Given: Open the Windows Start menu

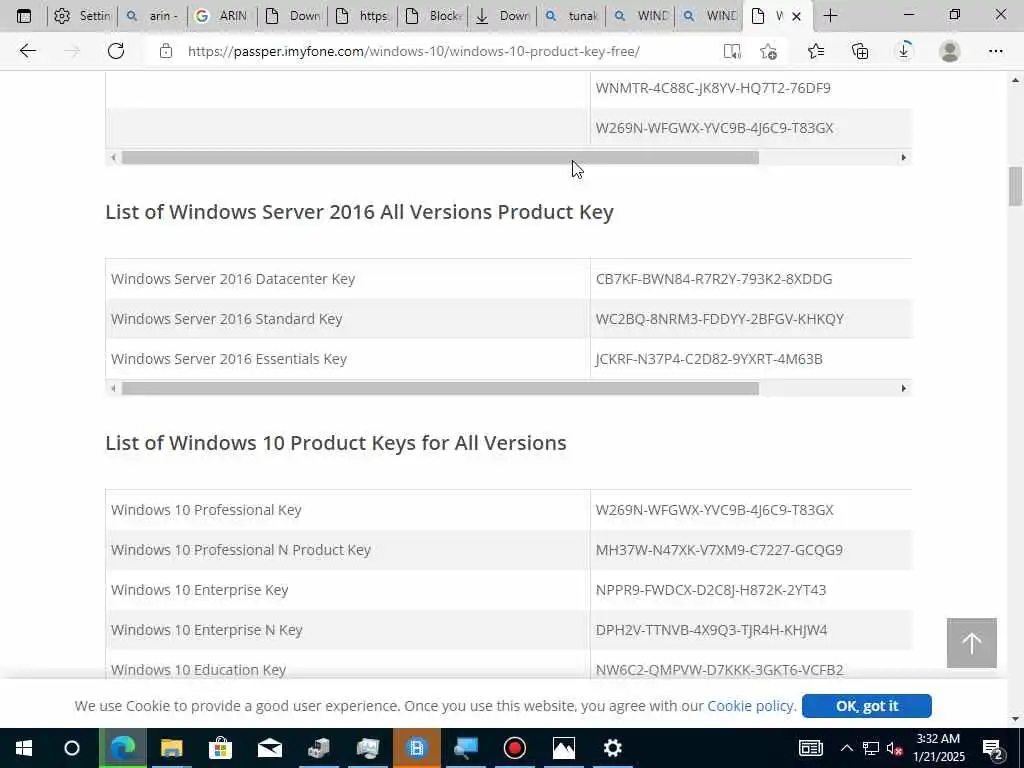Looking at the screenshot, I should 24,748.
